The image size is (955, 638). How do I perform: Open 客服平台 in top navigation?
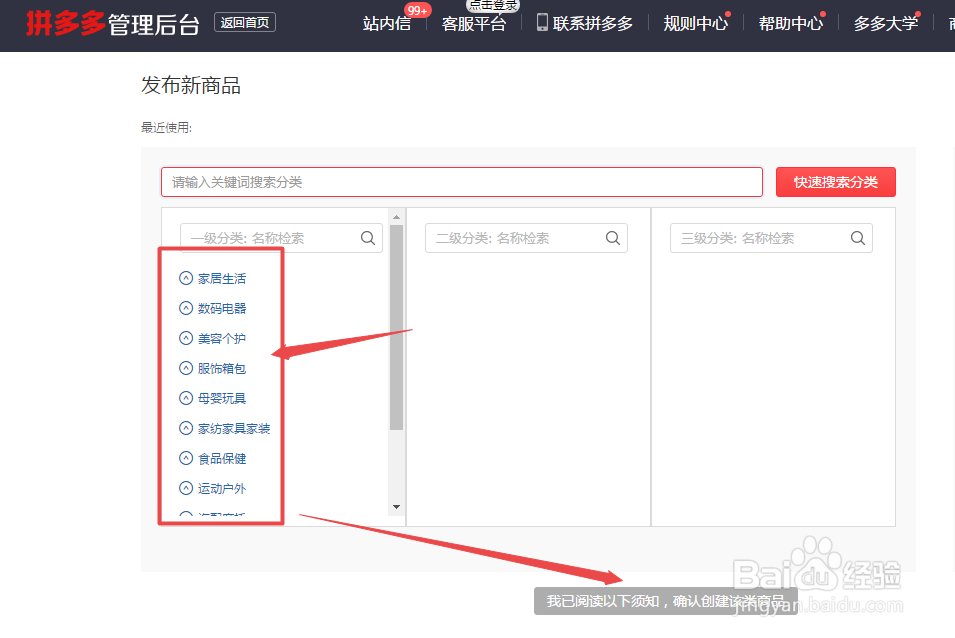(x=474, y=24)
